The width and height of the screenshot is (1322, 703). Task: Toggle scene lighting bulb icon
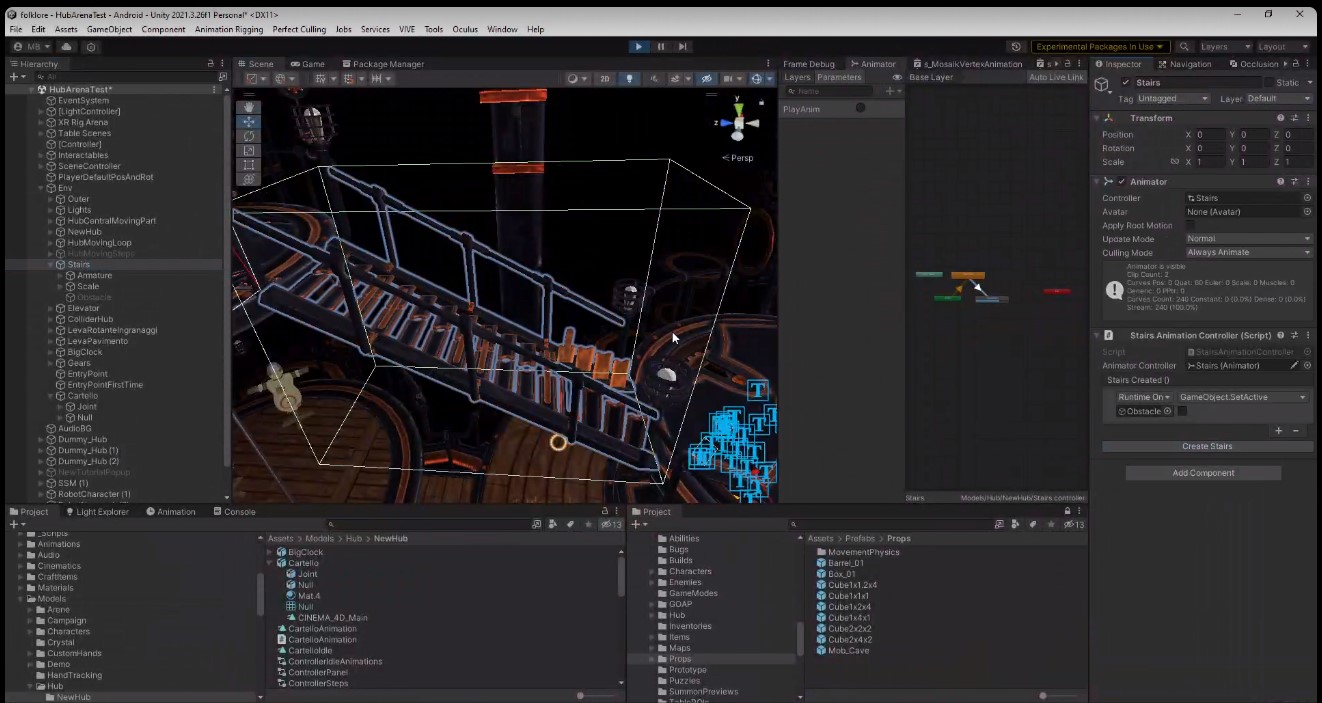629,78
